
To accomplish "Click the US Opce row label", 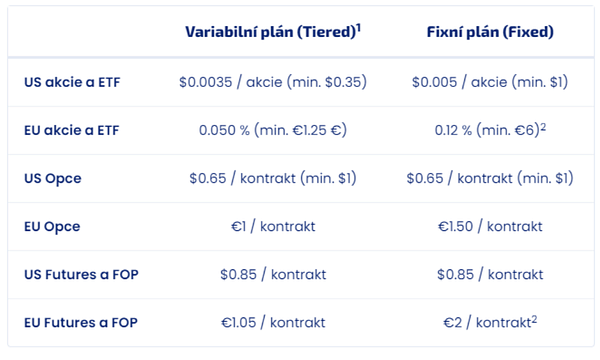I will click(53, 179).
